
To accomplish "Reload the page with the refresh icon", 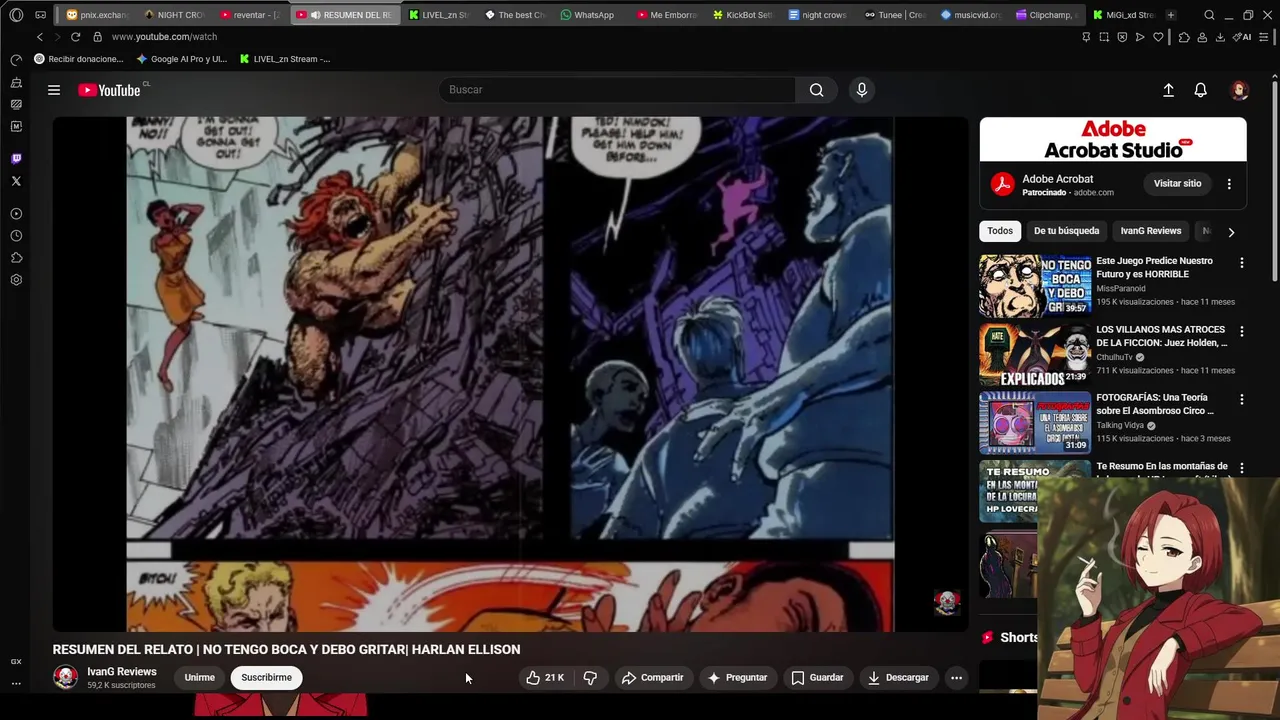I will click(x=75, y=37).
